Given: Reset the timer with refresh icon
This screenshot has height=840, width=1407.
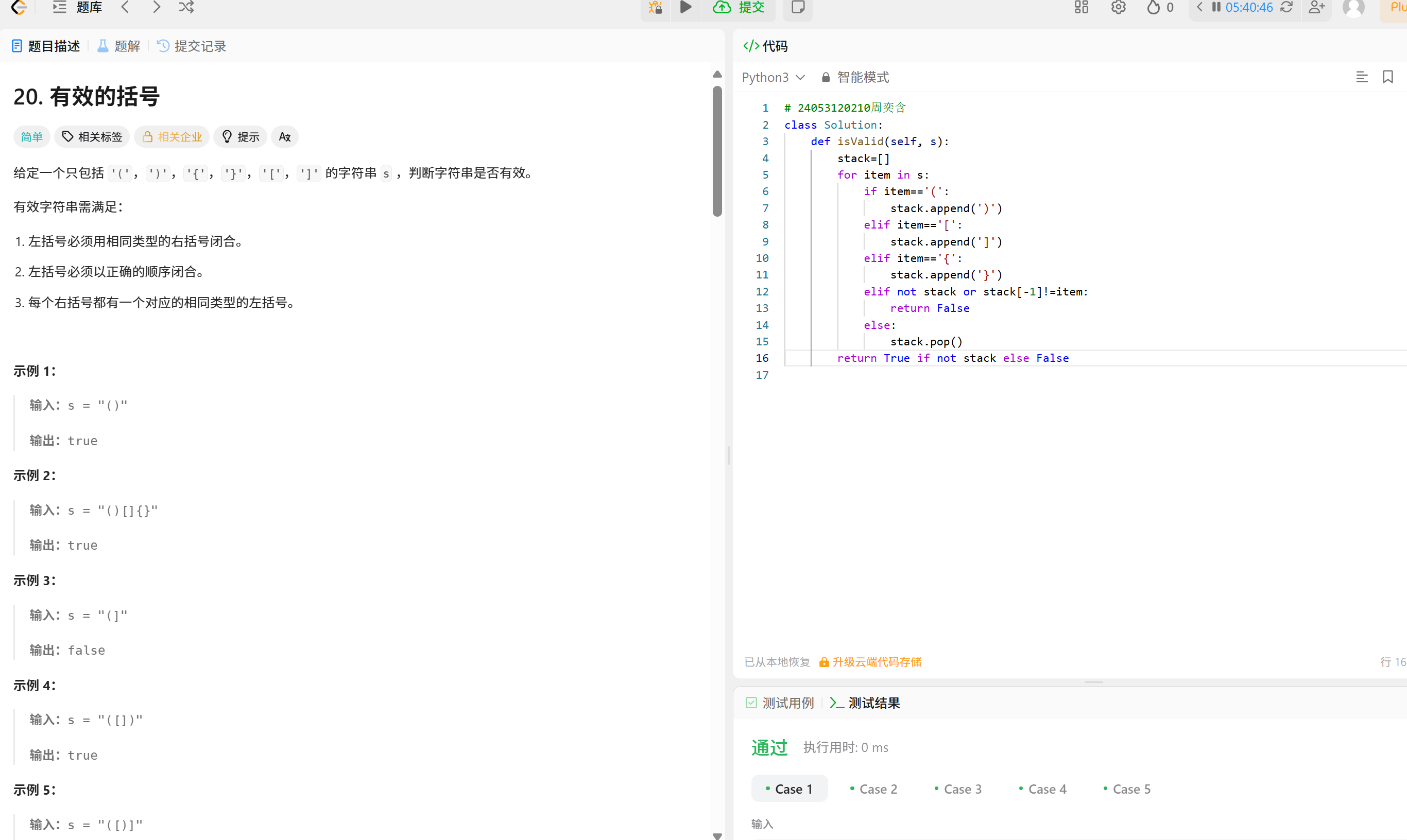Looking at the screenshot, I should point(1286,7).
